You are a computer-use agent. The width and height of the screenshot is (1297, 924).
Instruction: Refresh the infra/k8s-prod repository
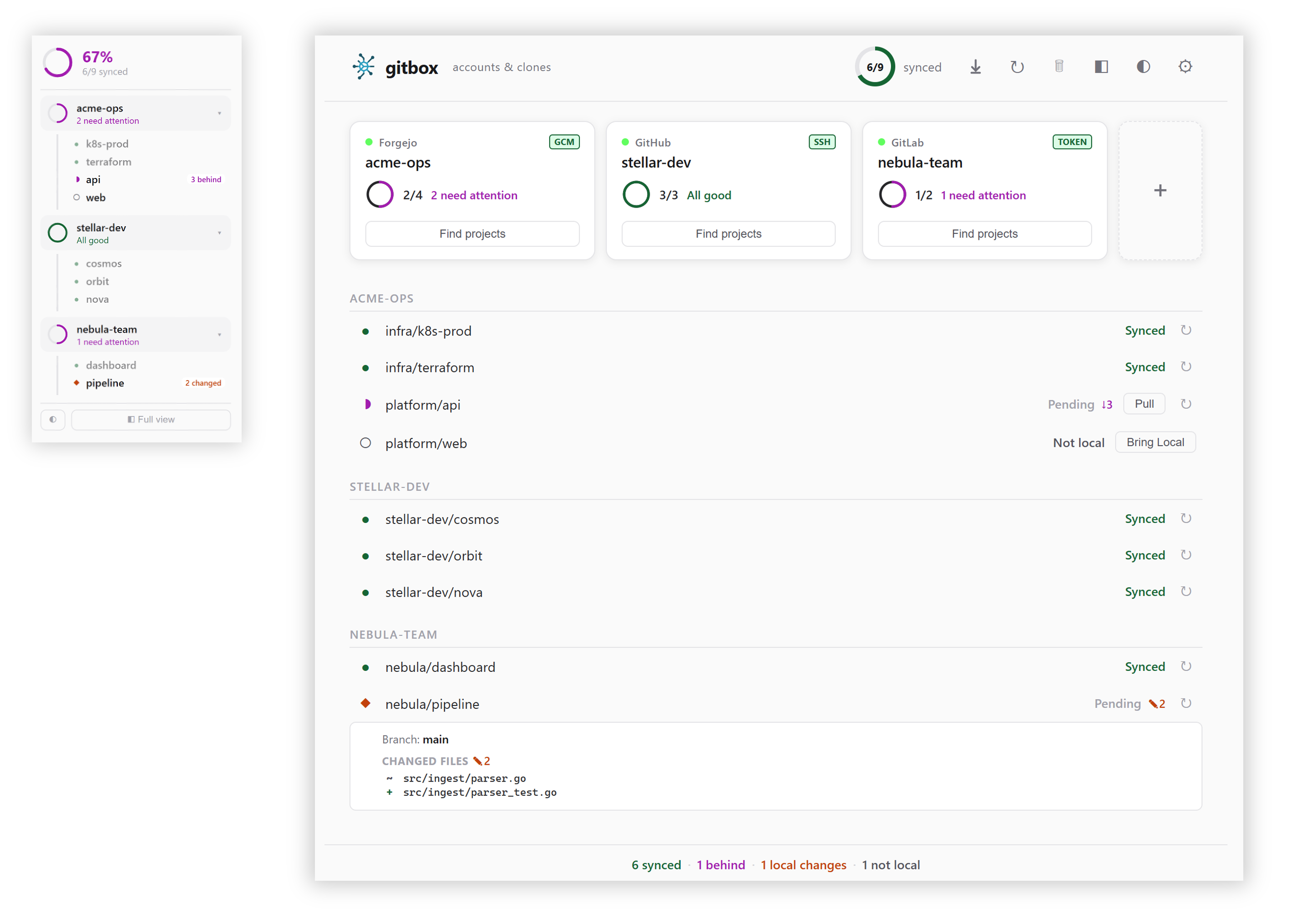(1186, 330)
